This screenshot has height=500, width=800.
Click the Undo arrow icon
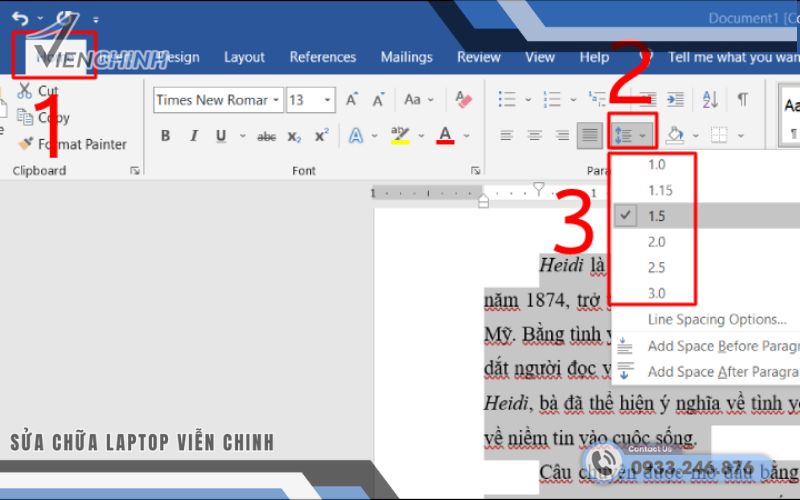point(20,19)
